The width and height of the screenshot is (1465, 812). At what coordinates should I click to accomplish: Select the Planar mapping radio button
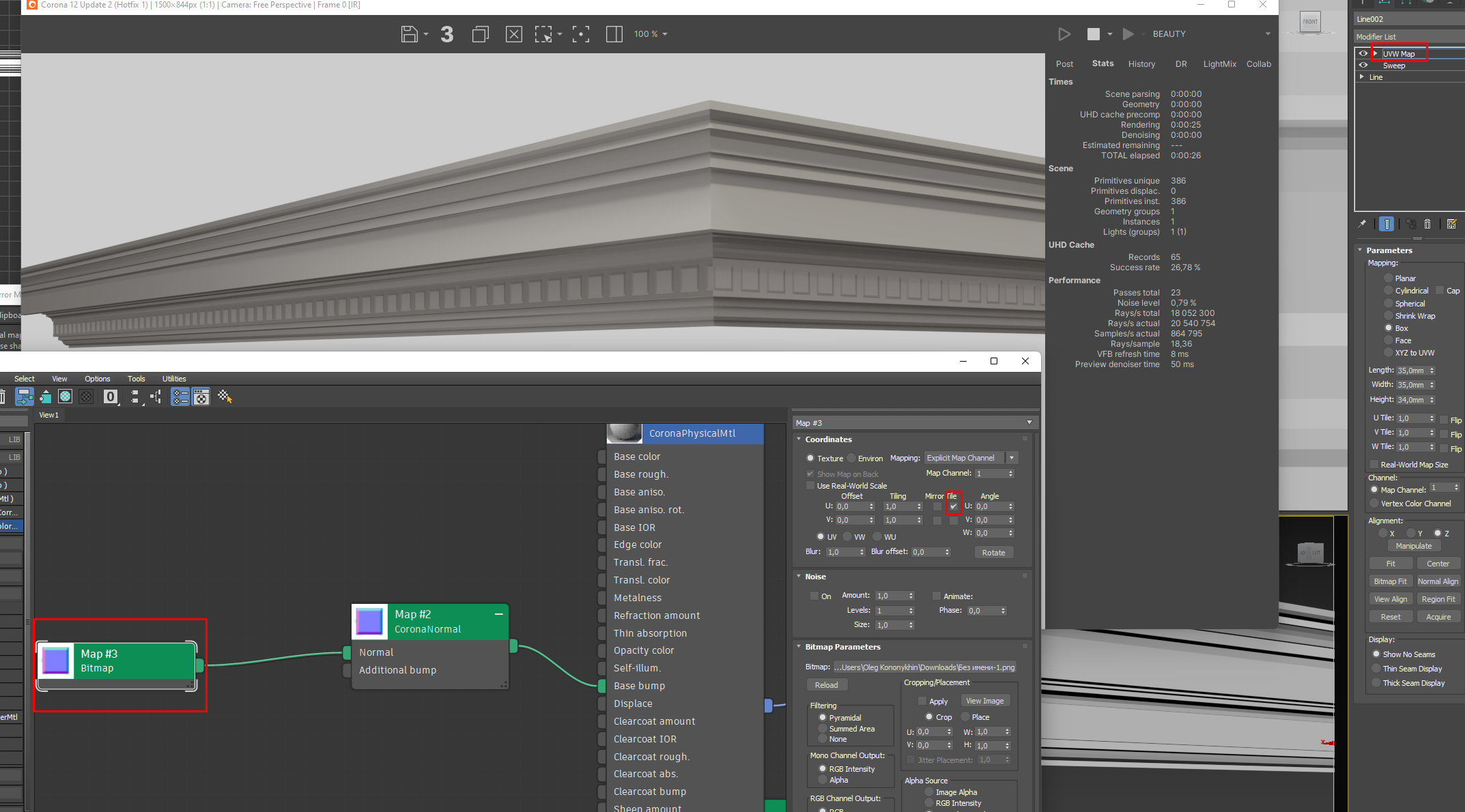tap(1388, 278)
